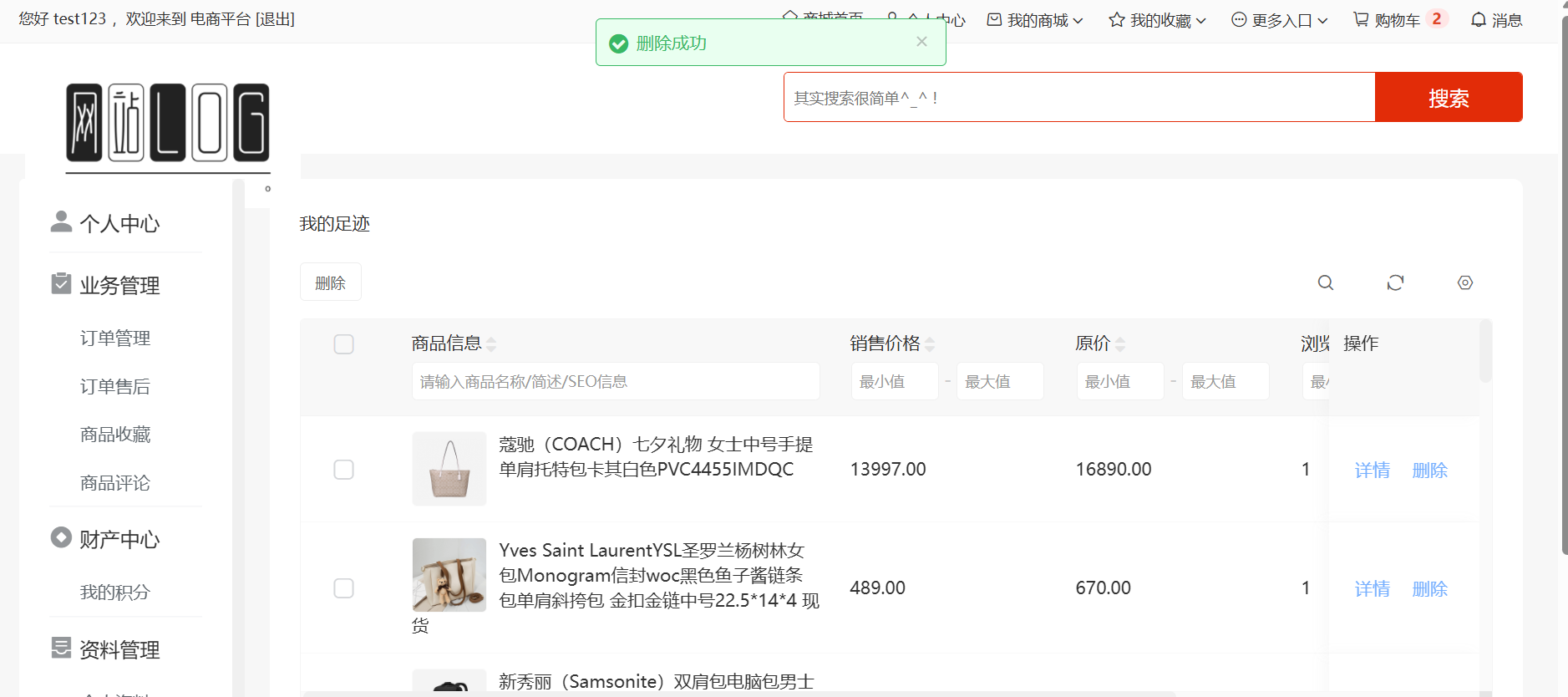Delete the COACH handbag footprint row
This screenshot has width=1568, height=697.
(x=1430, y=471)
